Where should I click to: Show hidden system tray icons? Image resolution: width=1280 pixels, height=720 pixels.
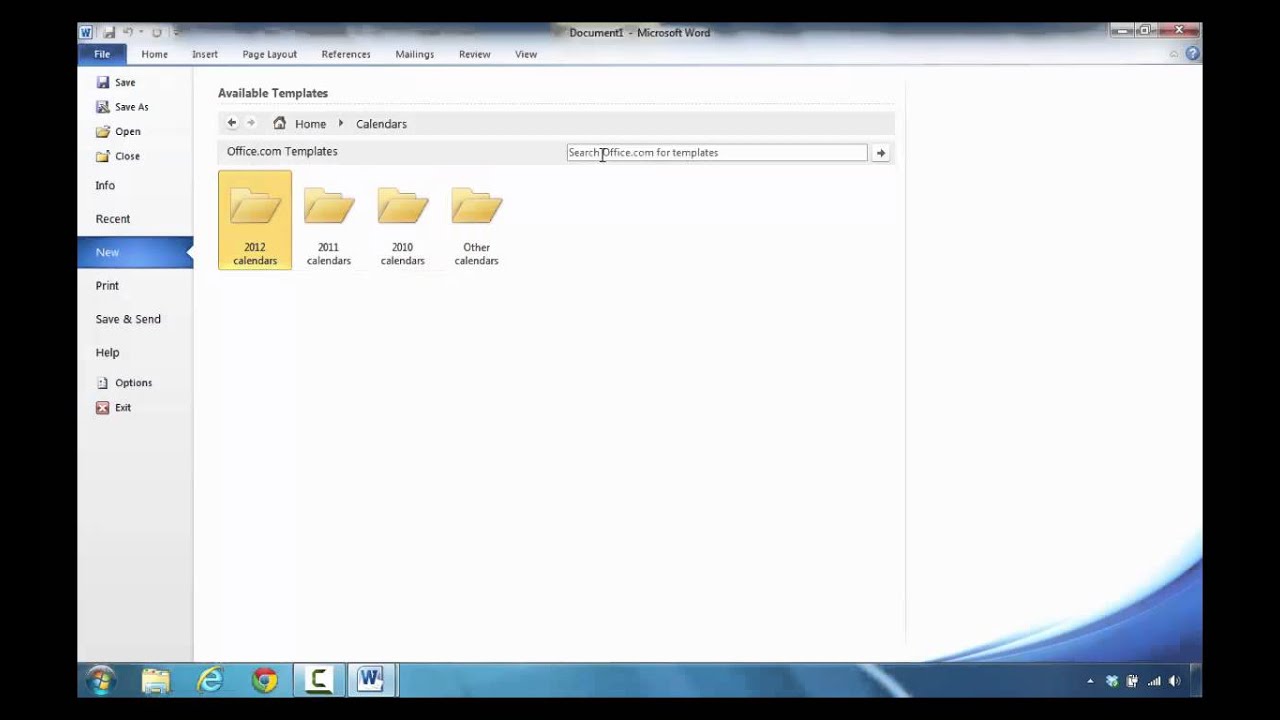pyautogui.click(x=1090, y=681)
